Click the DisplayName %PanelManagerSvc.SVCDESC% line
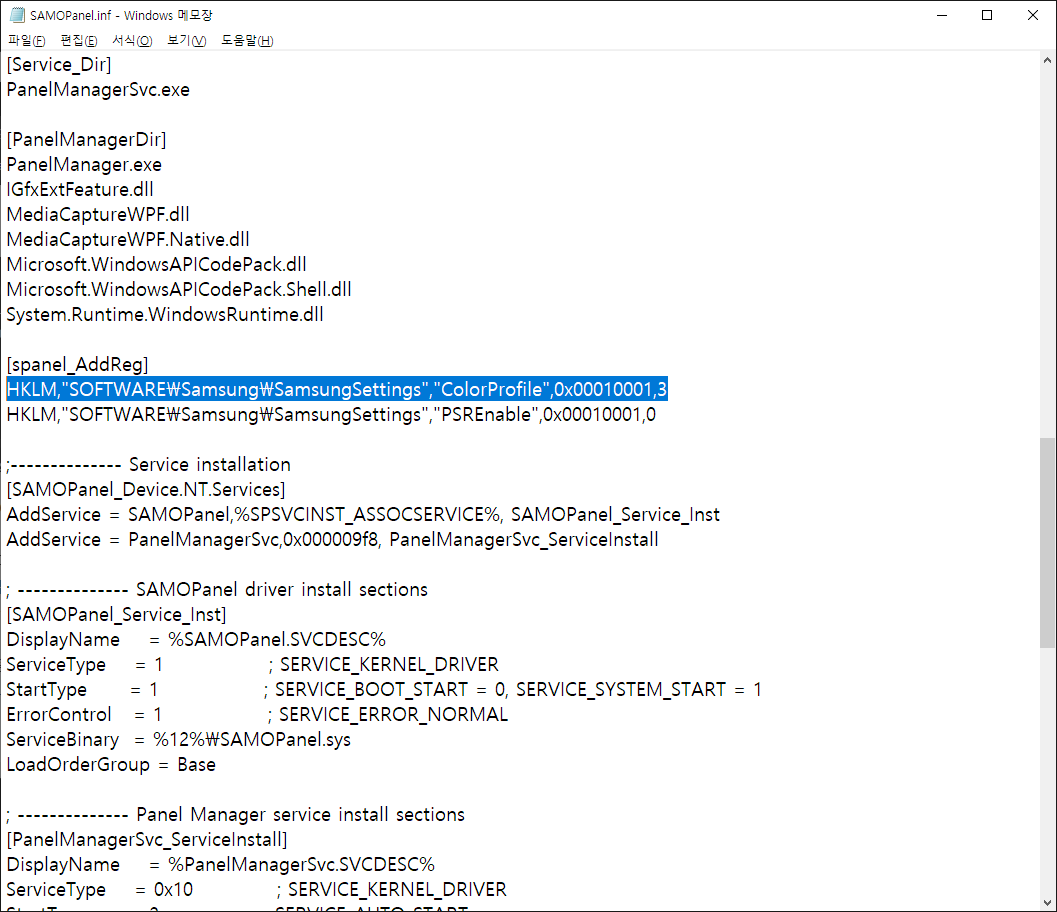1057x912 pixels. click(x=221, y=864)
